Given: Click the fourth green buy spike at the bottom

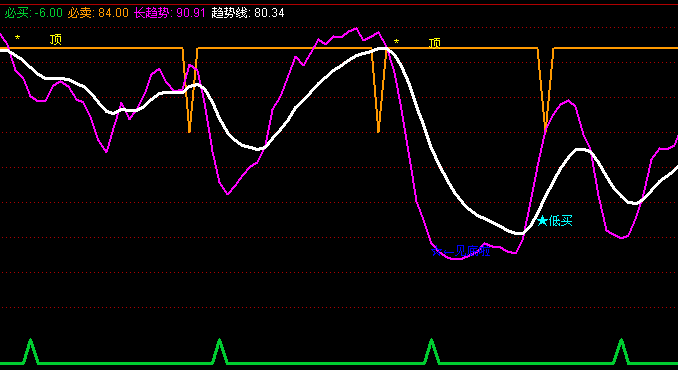Looking at the screenshot, I should point(621,351).
